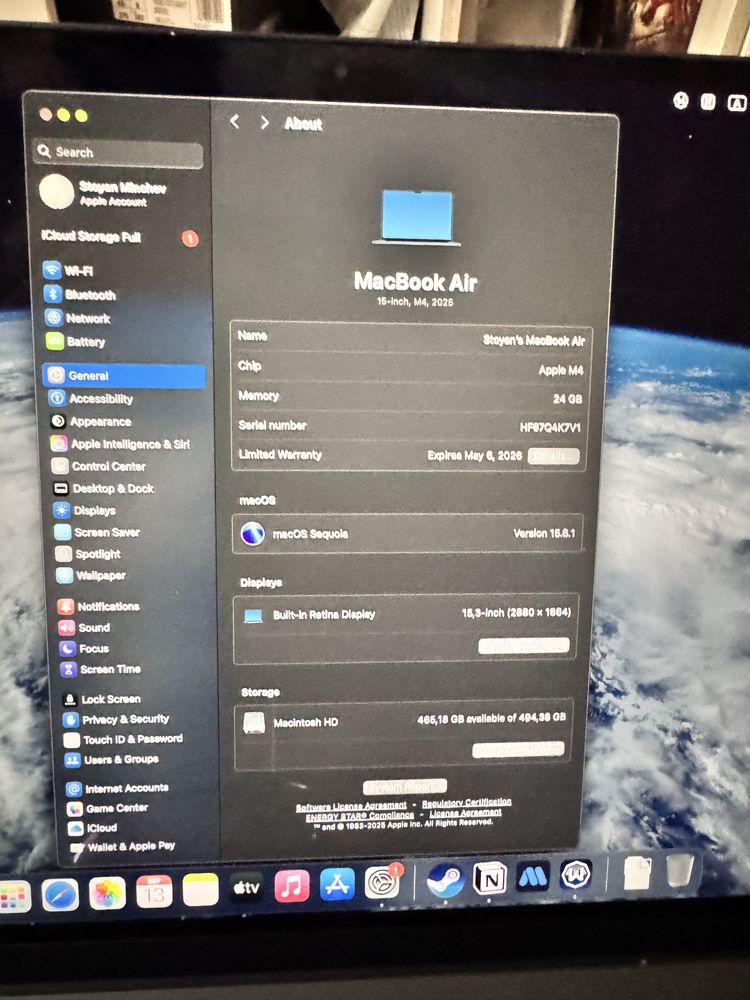Open Game Center settings

(x=108, y=808)
